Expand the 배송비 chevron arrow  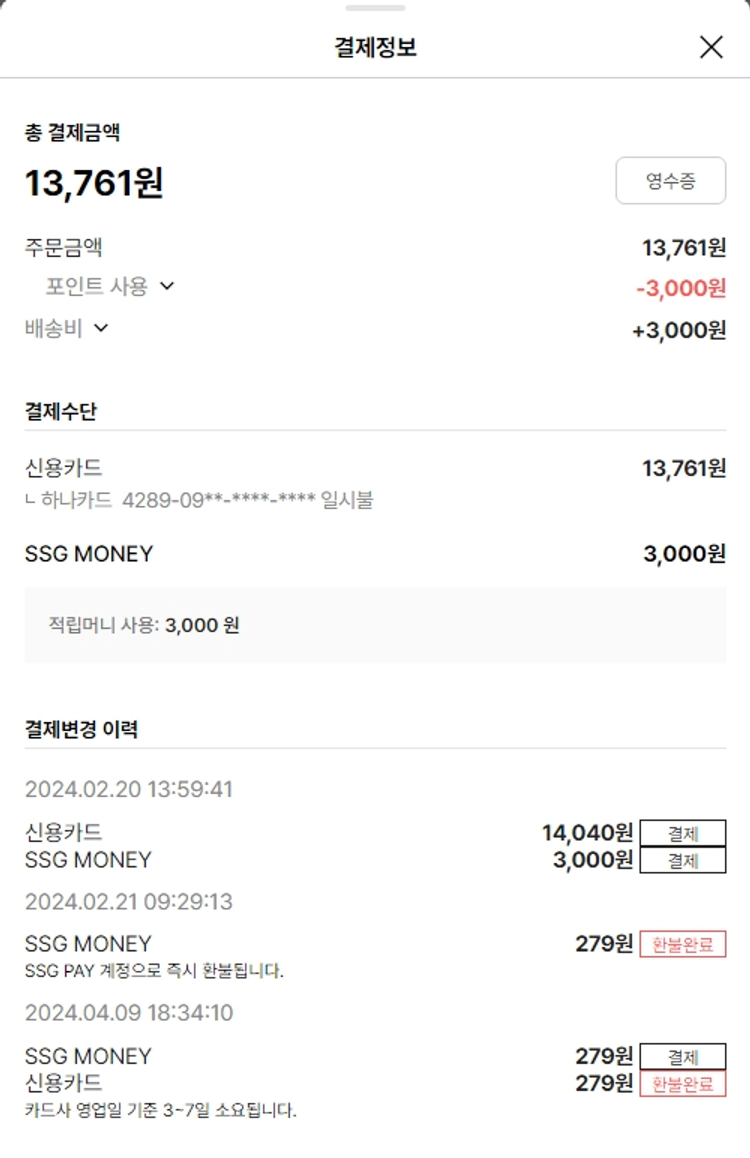[x=100, y=328]
